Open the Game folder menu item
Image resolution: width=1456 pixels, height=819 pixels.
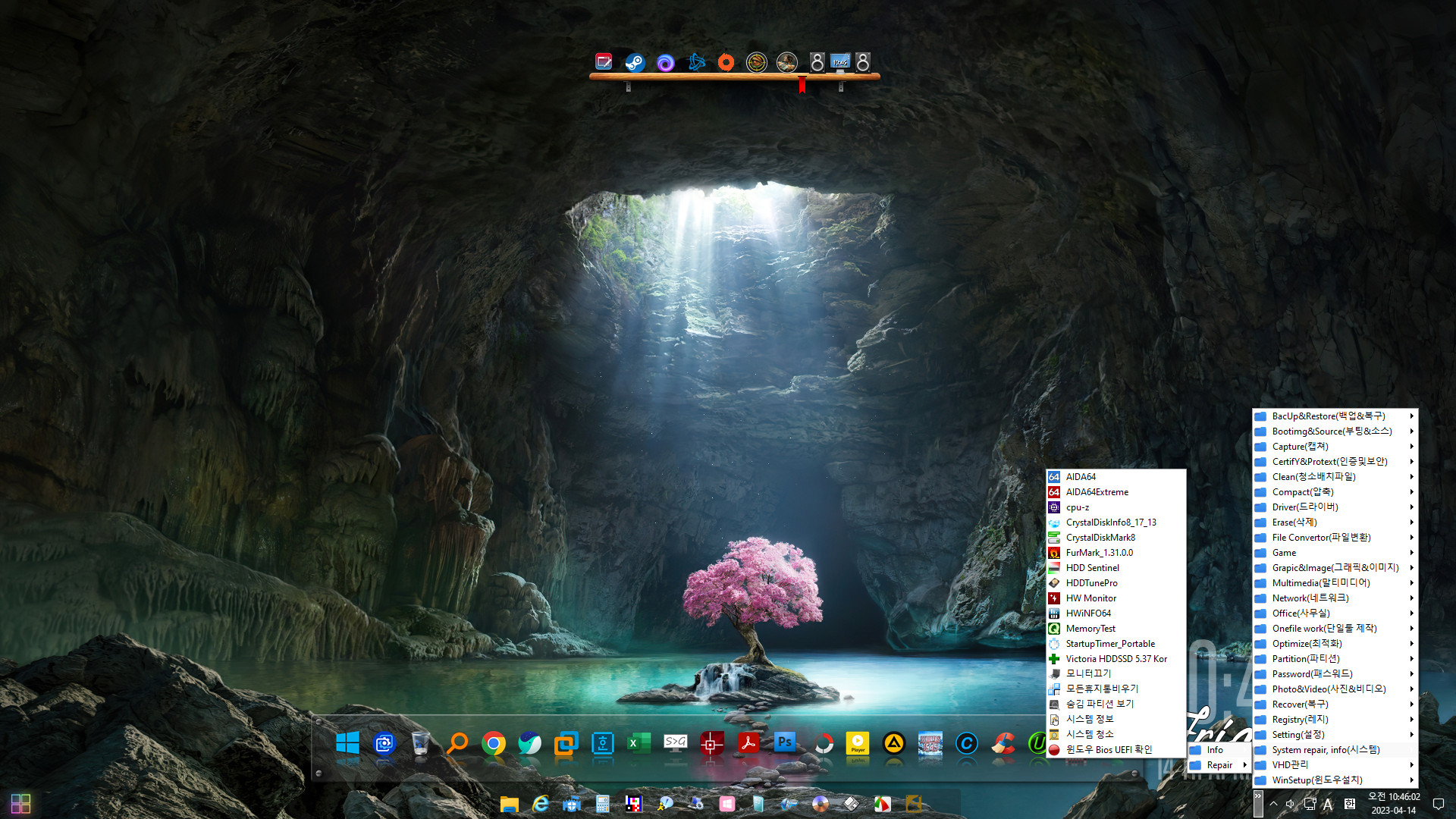[x=1335, y=552]
